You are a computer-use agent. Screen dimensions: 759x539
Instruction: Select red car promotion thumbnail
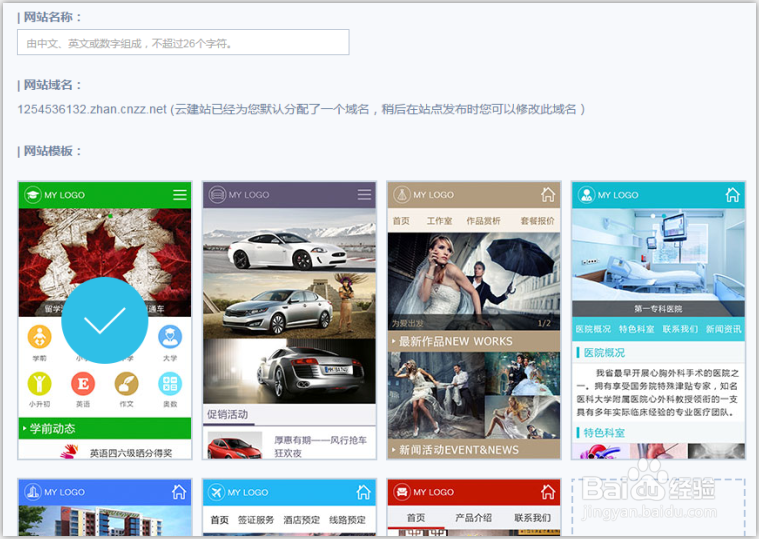point(235,446)
